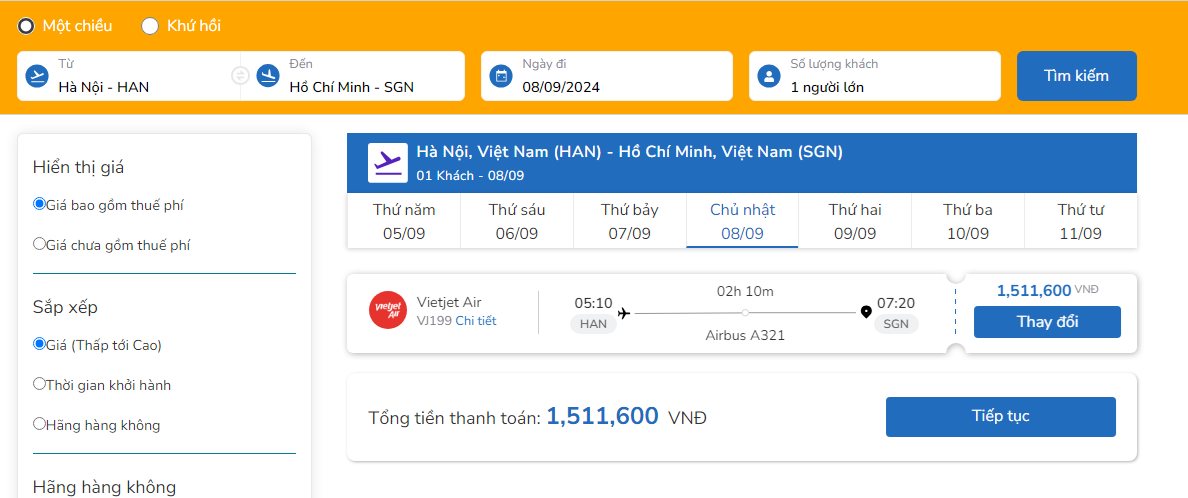Sort flights by Hãng hàng không
This screenshot has width=1188, height=498.
coord(40,424)
